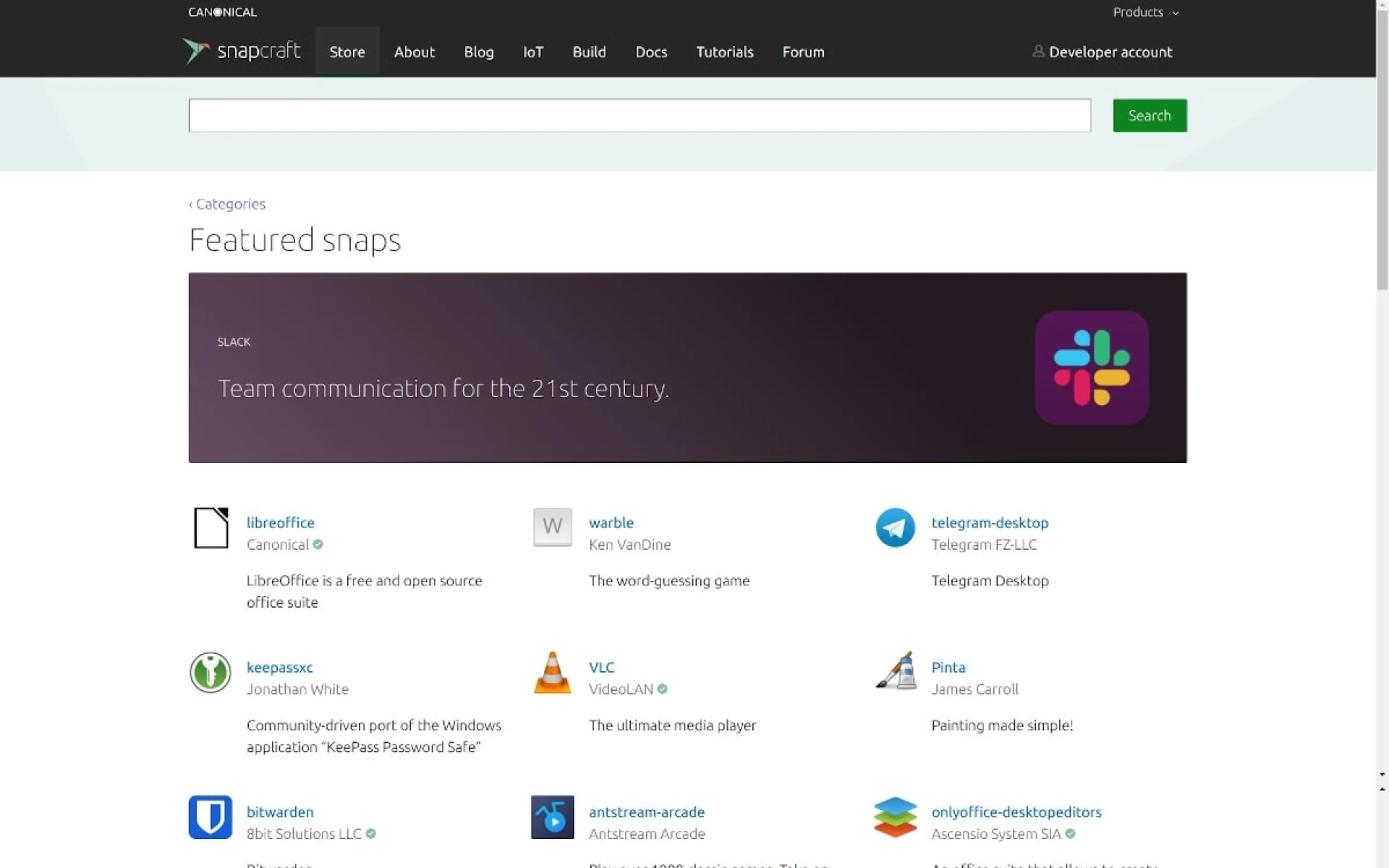Open the Forum menu item
This screenshot has height=868, width=1389.
(x=803, y=52)
